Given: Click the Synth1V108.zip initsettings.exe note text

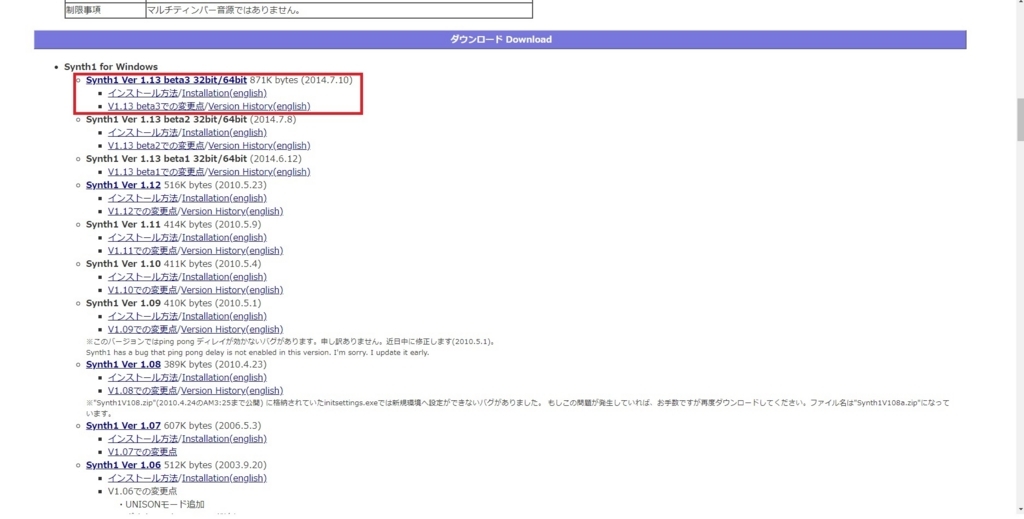Looking at the screenshot, I should [517, 408].
